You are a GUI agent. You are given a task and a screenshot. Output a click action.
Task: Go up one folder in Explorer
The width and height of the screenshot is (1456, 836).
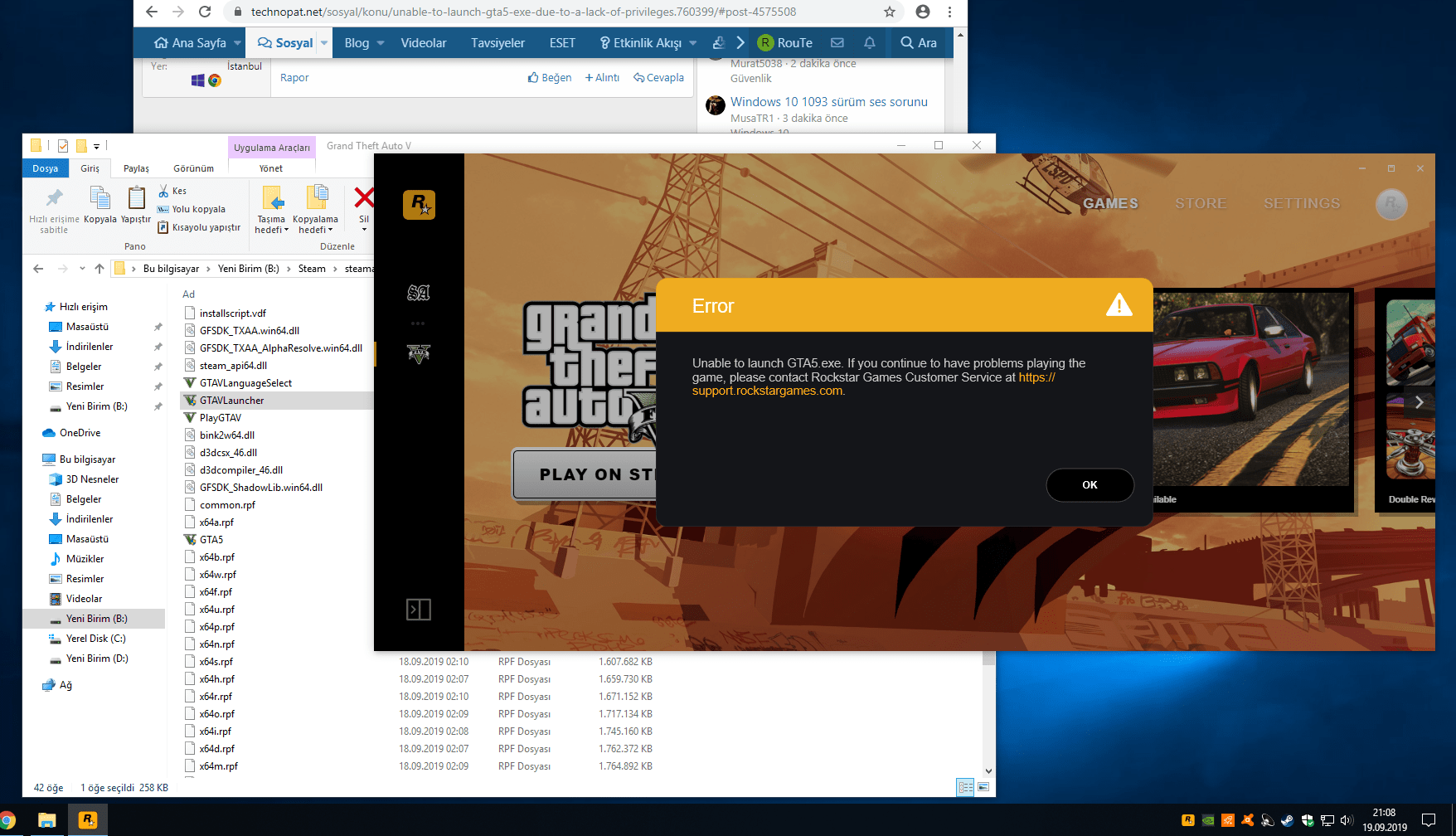pos(99,268)
